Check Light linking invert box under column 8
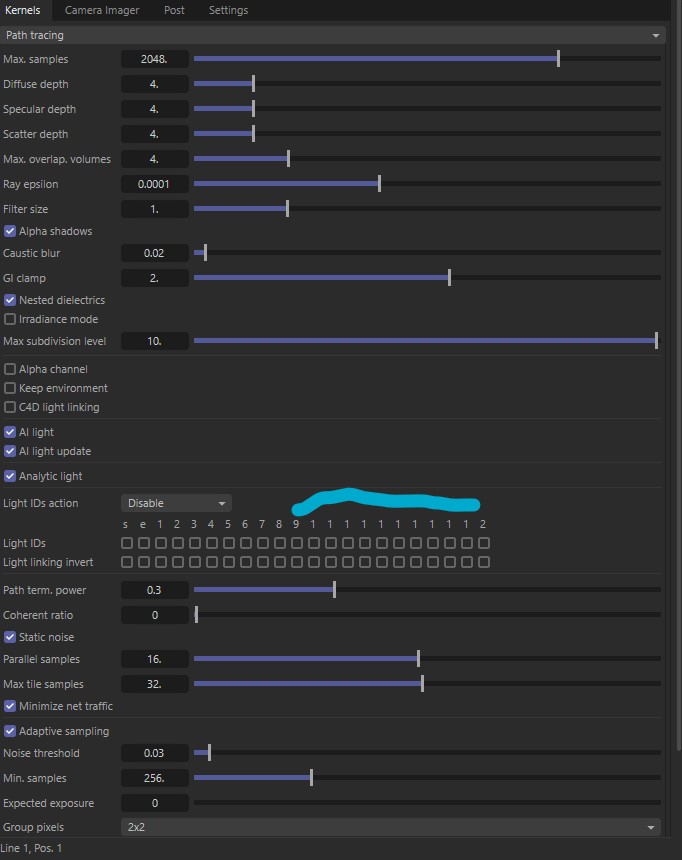682x860 pixels. [280, 562]
